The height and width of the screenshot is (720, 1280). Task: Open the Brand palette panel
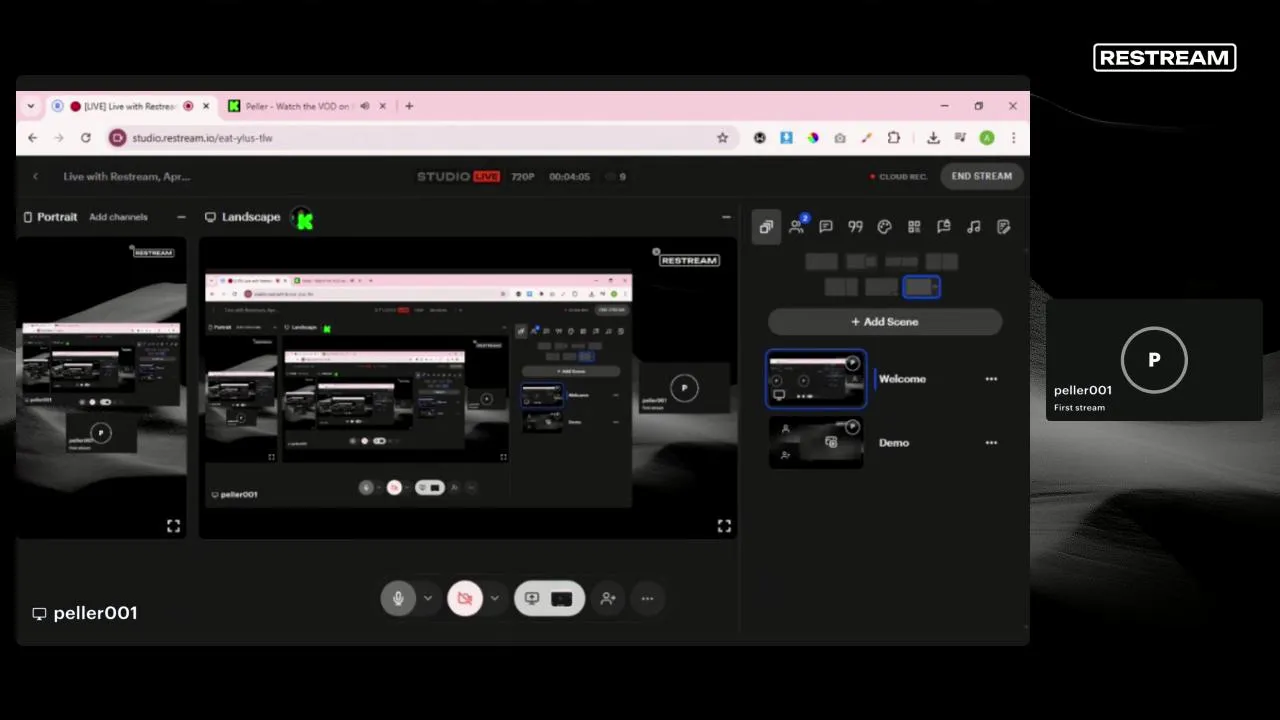click(x=884, y=227)
